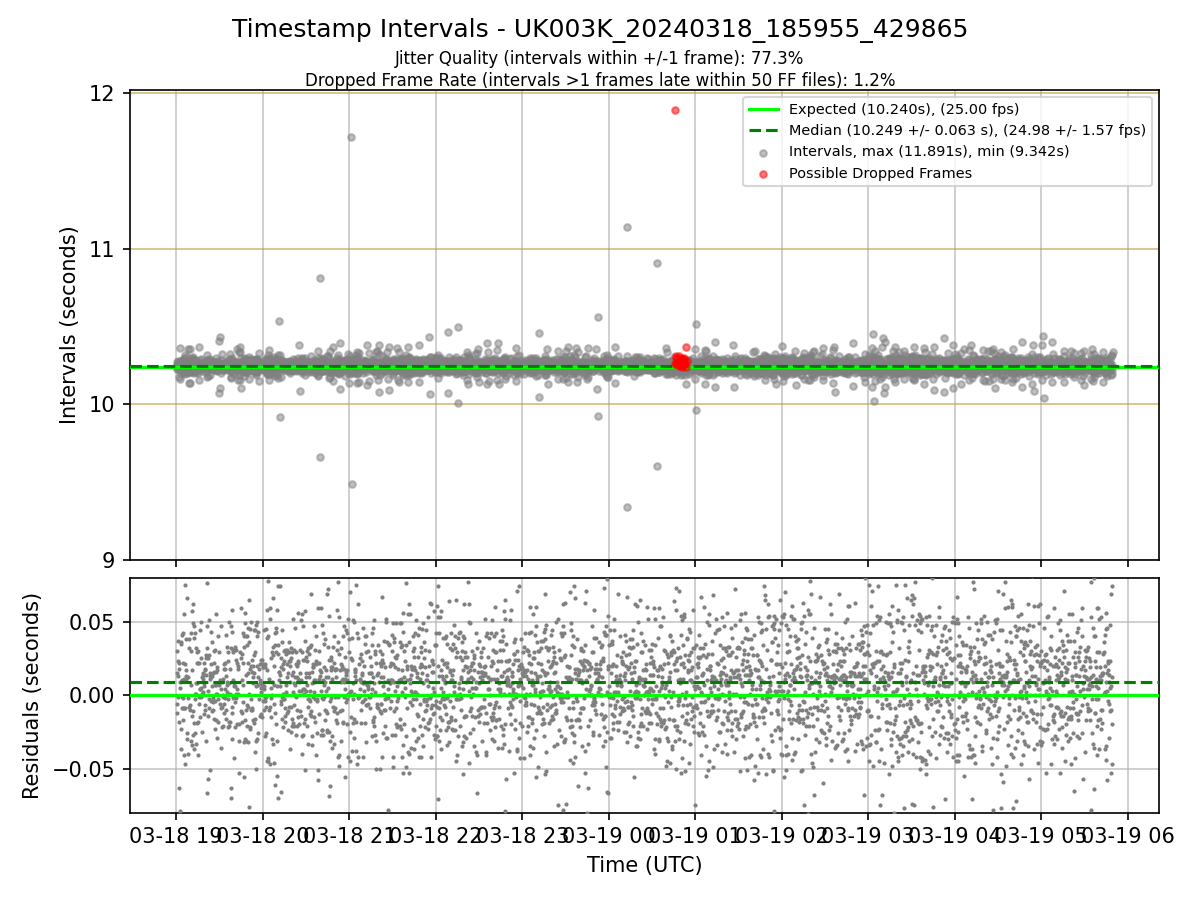Click the x-axis tick label '03-19 04'
The image size is (1200, 900).
pos(954,835)
